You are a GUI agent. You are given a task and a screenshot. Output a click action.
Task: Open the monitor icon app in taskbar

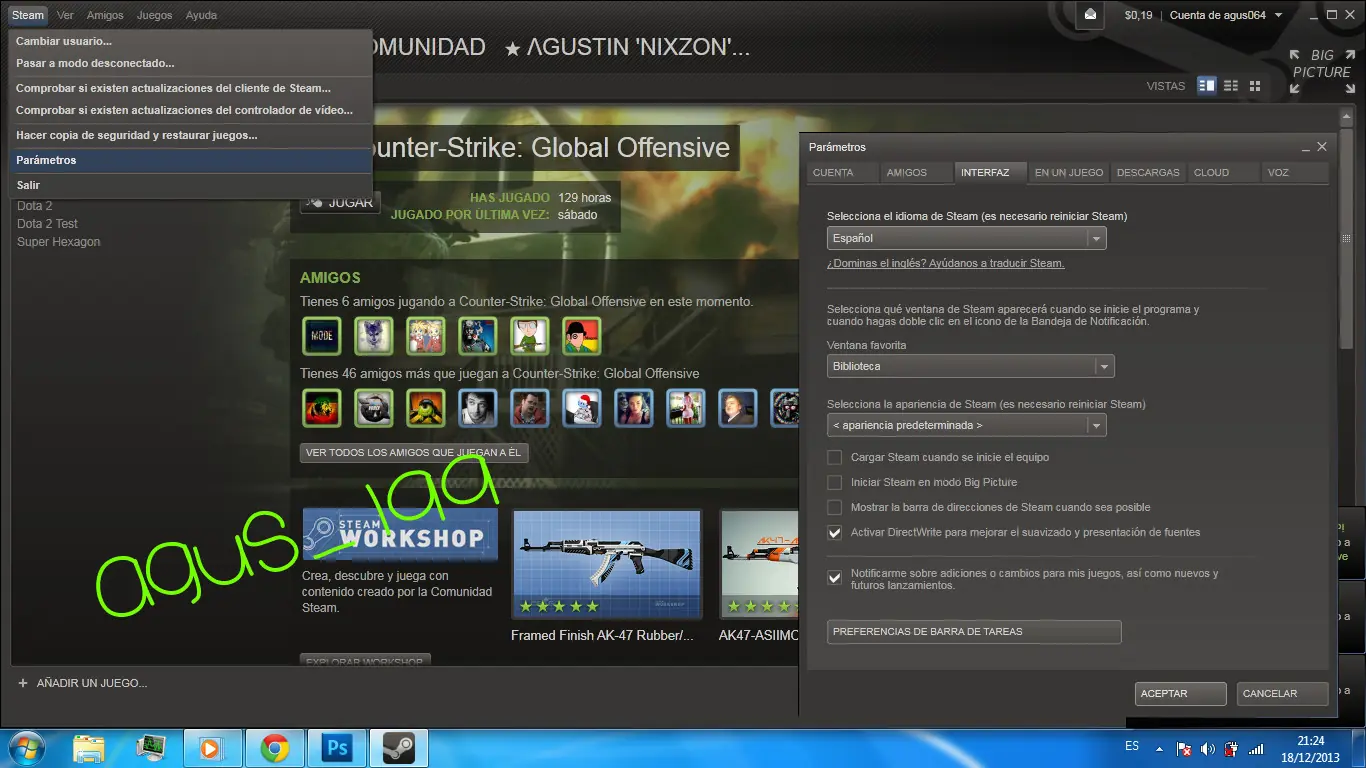coord(151,748)
